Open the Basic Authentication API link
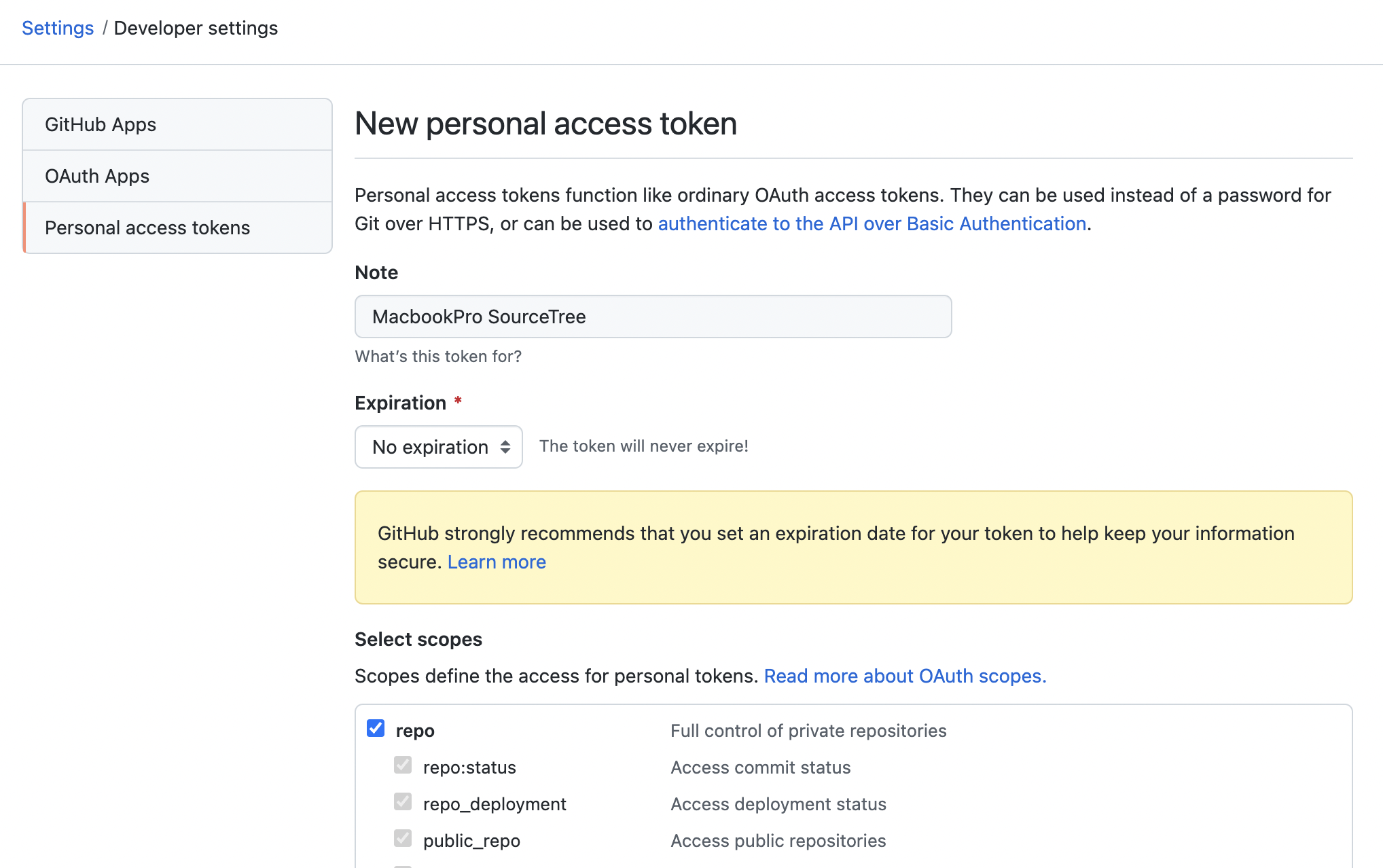 (872, 223)
